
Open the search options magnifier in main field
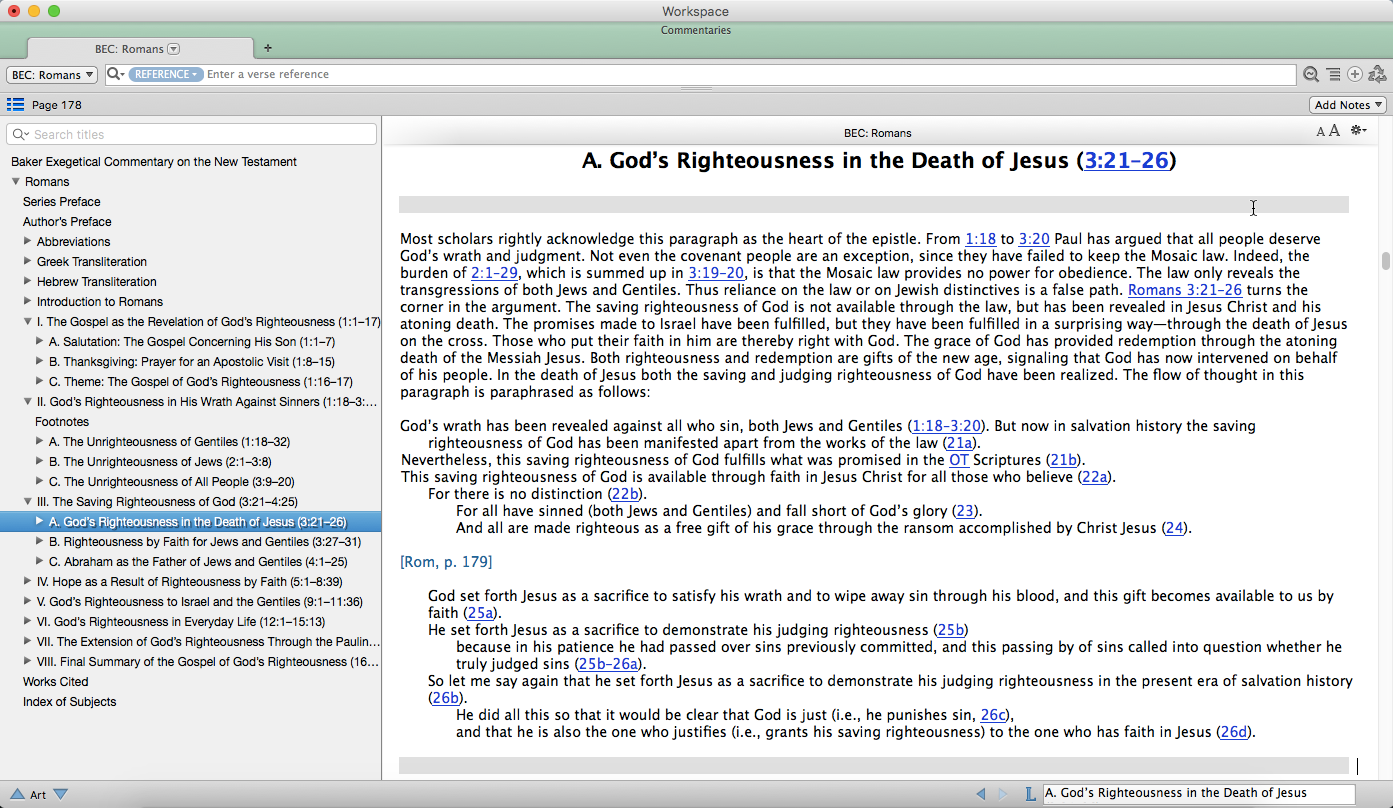116,75
